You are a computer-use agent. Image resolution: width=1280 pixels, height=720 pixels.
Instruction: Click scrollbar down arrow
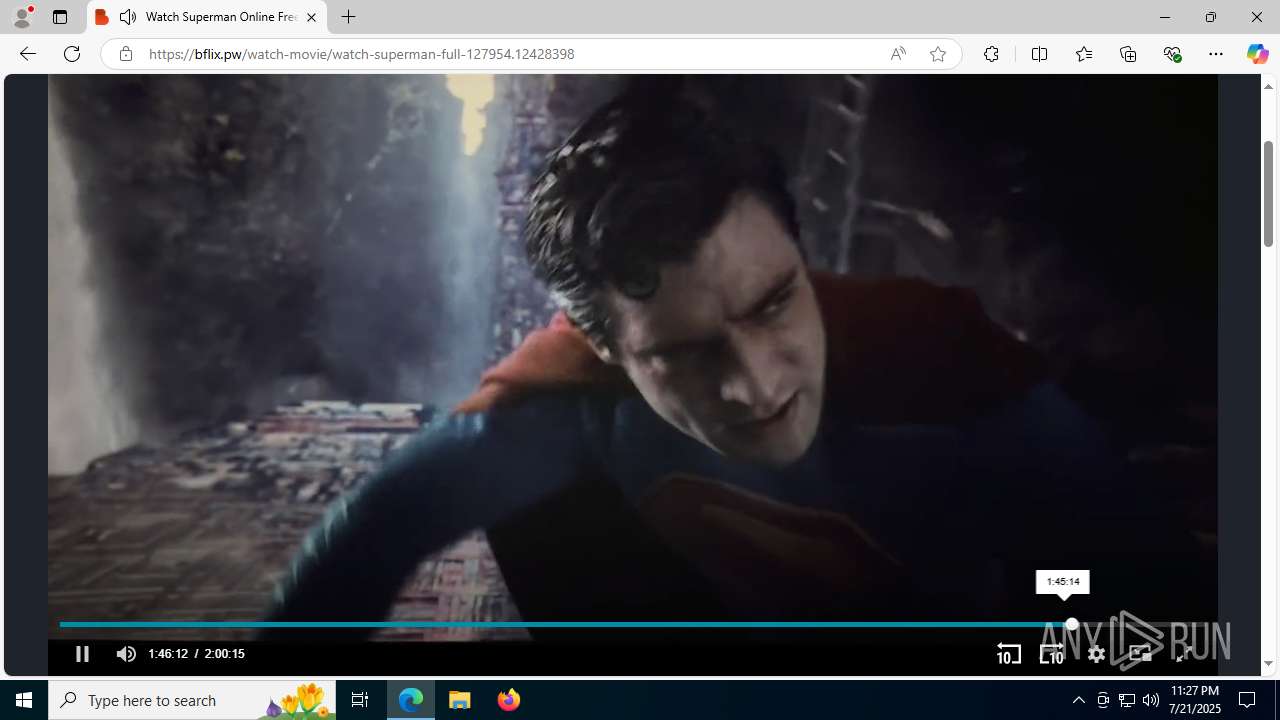point(1268,664)
